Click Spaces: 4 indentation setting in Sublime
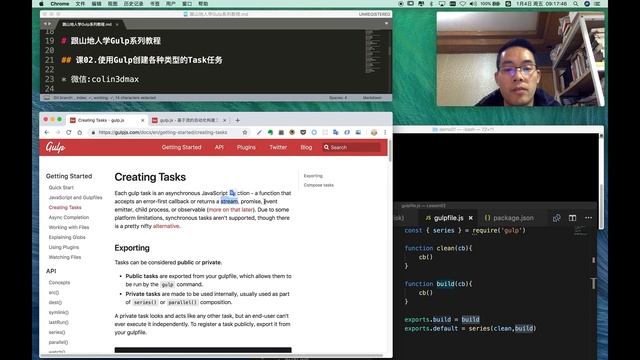Screen dimensions: 640x360 (x=338, y=98)
